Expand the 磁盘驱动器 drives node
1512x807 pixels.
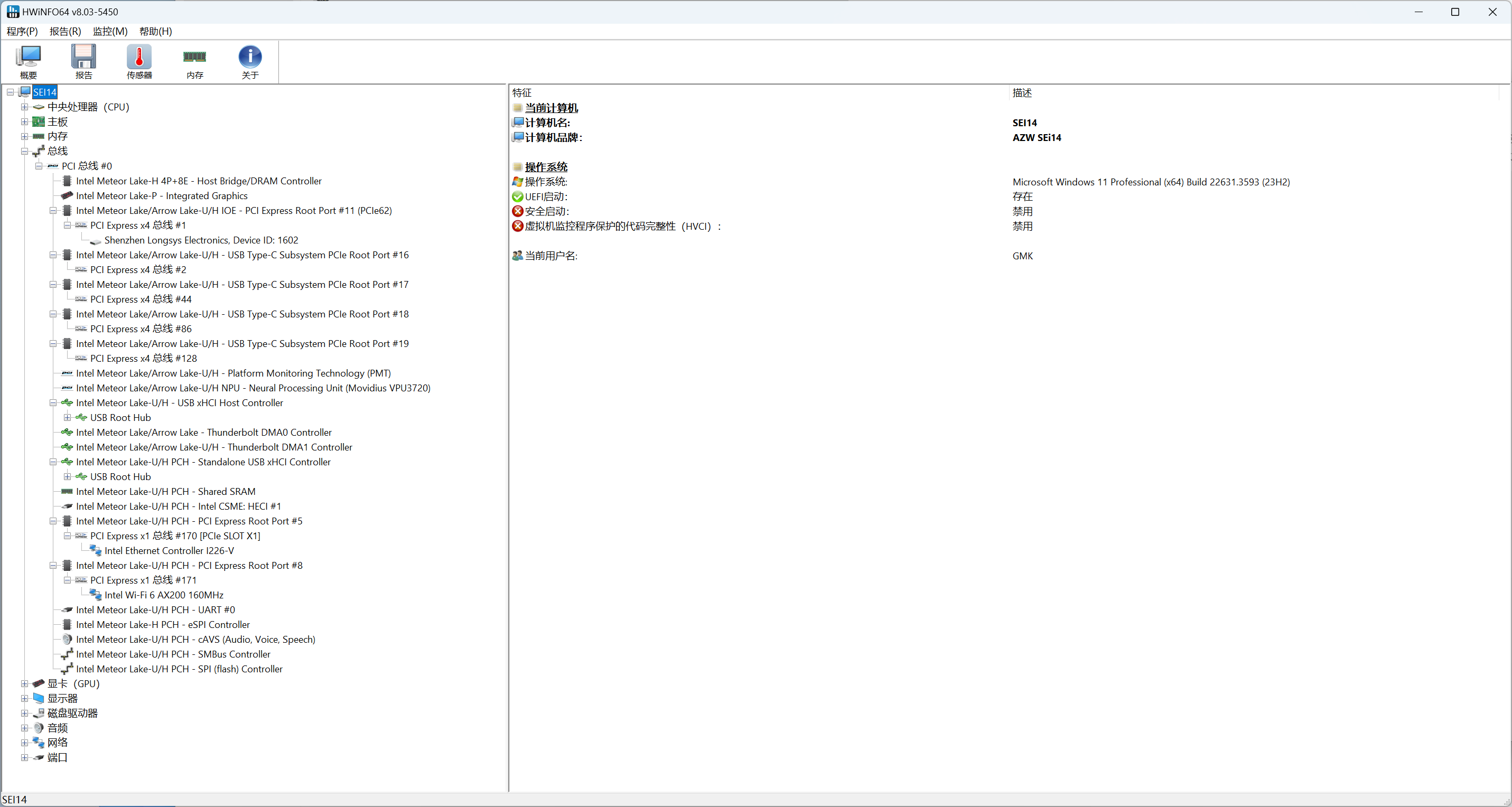(25, 713)
